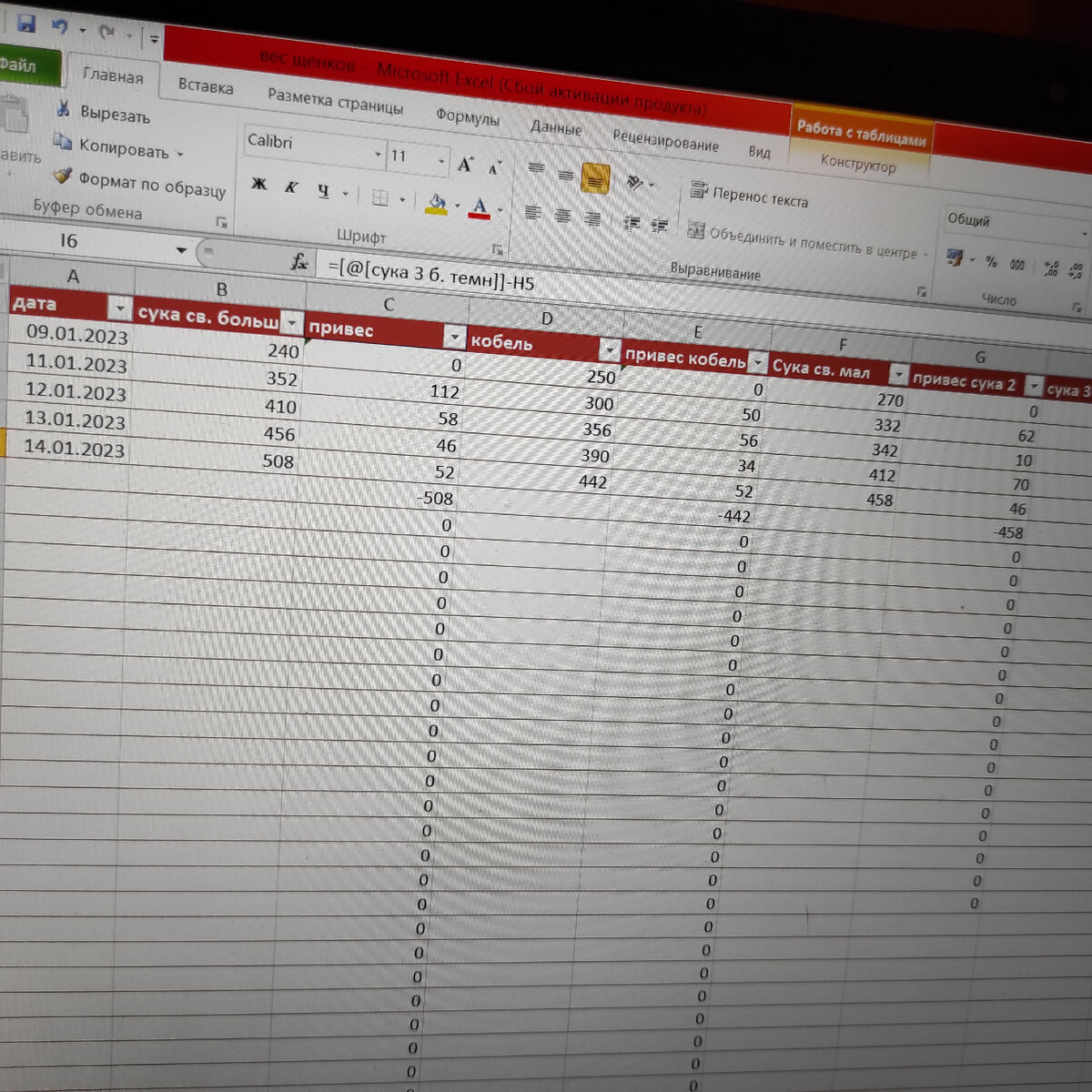Undo the last action
This screenshot has height=1092, width=1092.
pos(60,27)
